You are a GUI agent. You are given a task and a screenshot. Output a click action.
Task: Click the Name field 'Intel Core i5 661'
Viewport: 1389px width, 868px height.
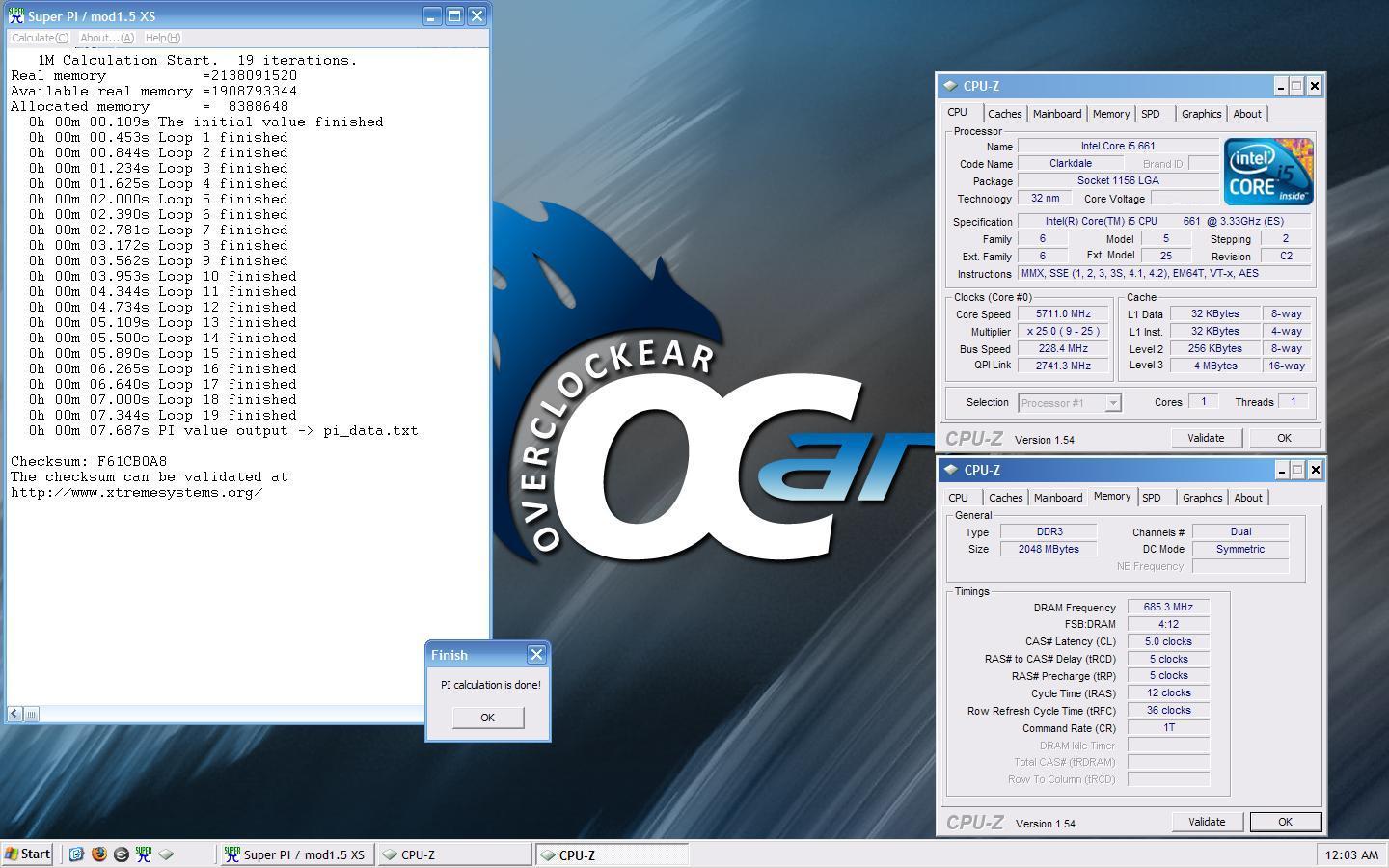(x=1117, y=147)
